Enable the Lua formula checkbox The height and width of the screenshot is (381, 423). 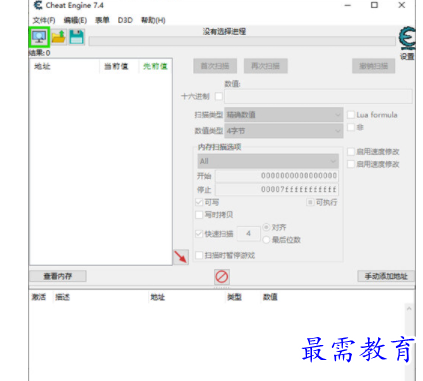point(351,115)
